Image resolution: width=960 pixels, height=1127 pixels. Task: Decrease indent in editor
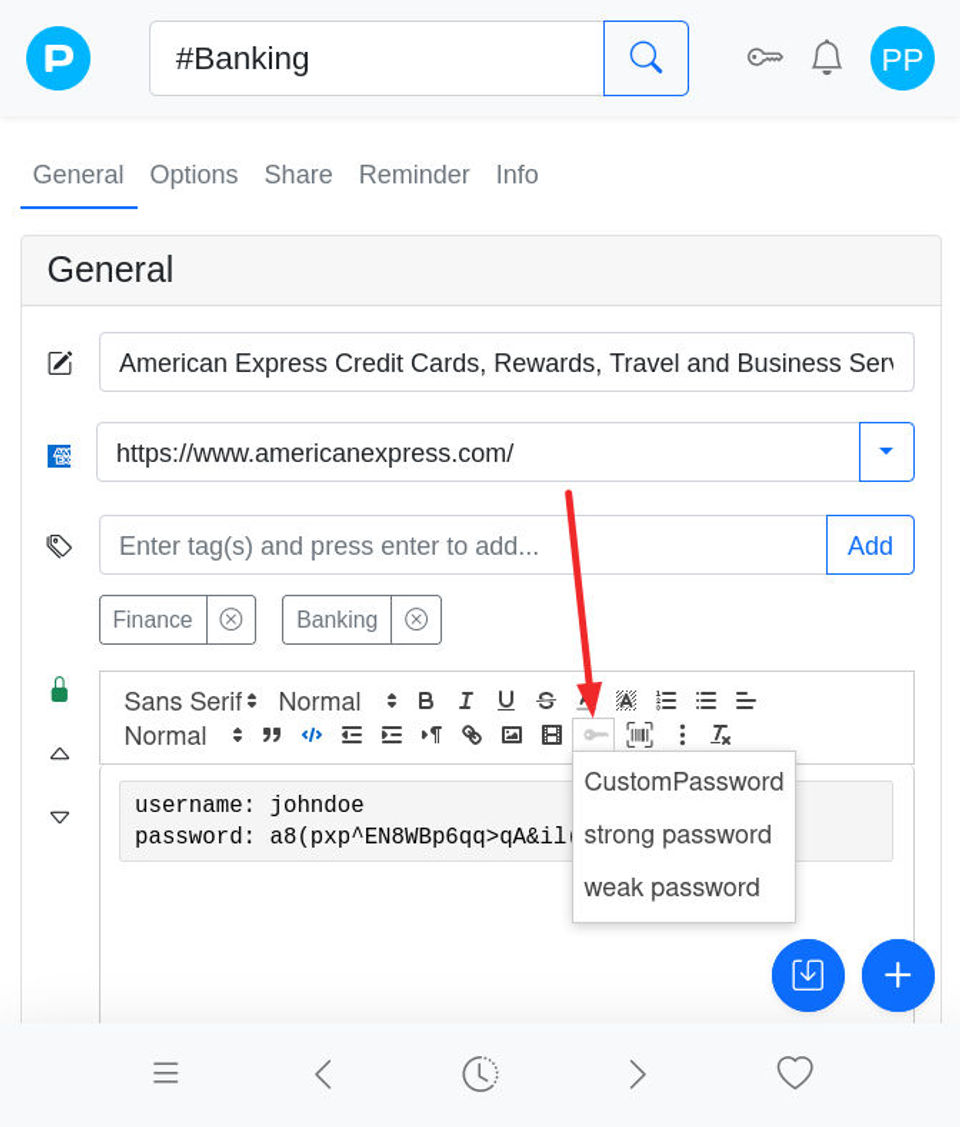(x=351, y=735)
